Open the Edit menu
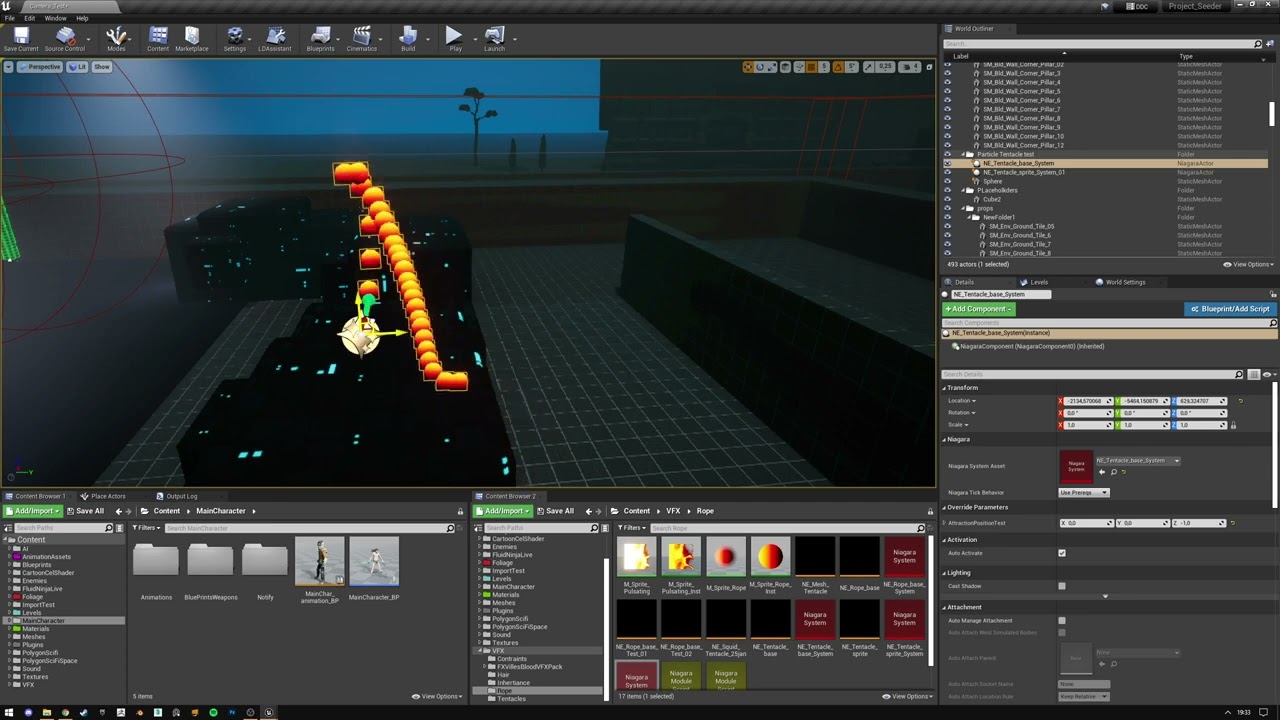 click(x=29, y=18)
